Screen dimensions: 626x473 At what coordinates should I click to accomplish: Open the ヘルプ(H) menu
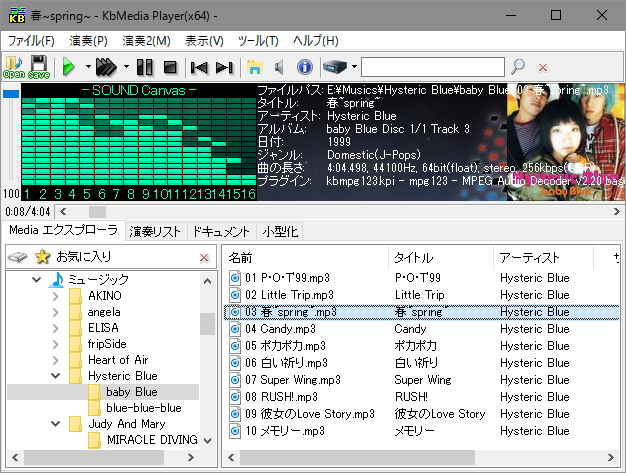(315, 41)
